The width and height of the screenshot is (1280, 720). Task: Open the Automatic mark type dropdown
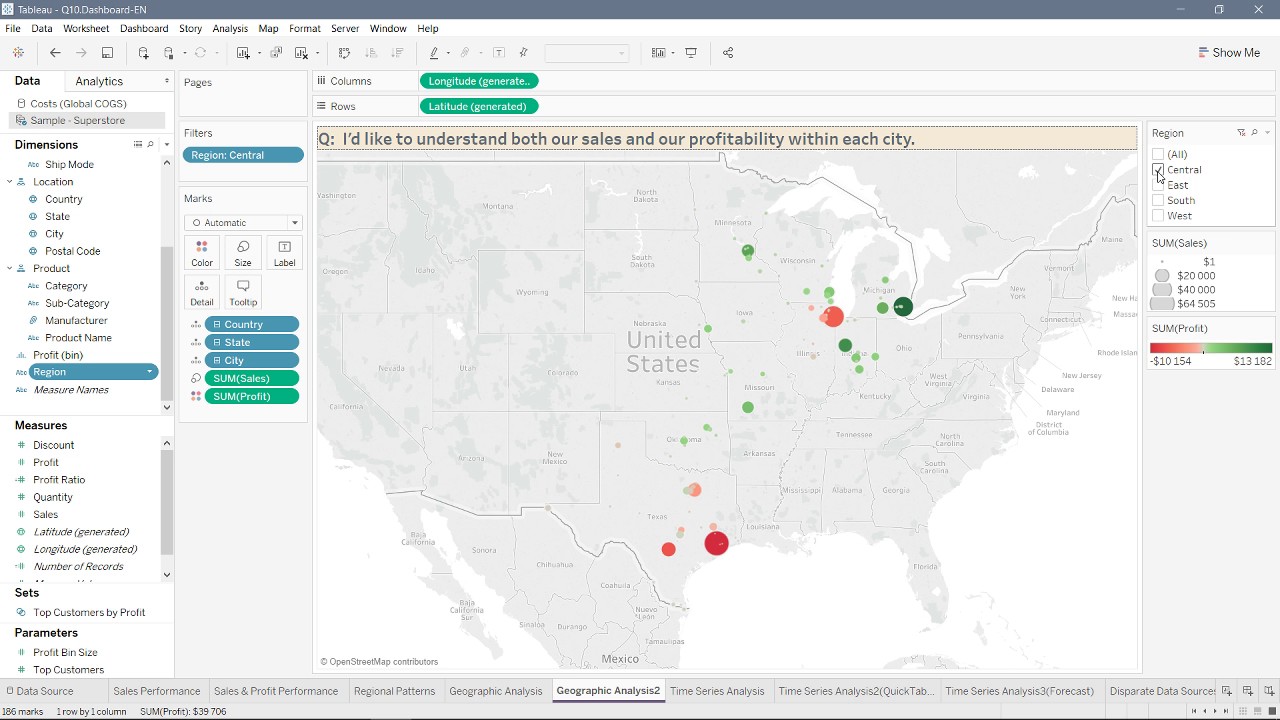coord(243,223)
